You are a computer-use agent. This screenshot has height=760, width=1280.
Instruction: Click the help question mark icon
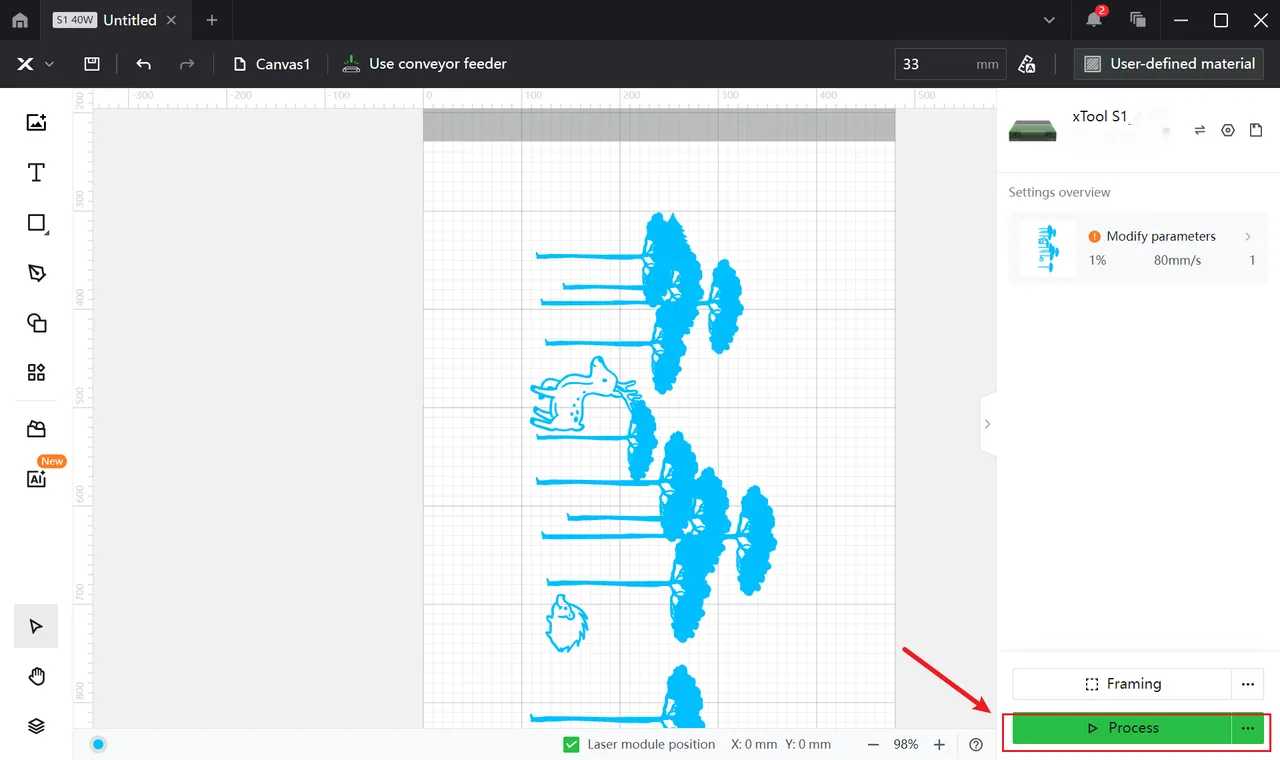pyautogui.click(x=976, y=745)
